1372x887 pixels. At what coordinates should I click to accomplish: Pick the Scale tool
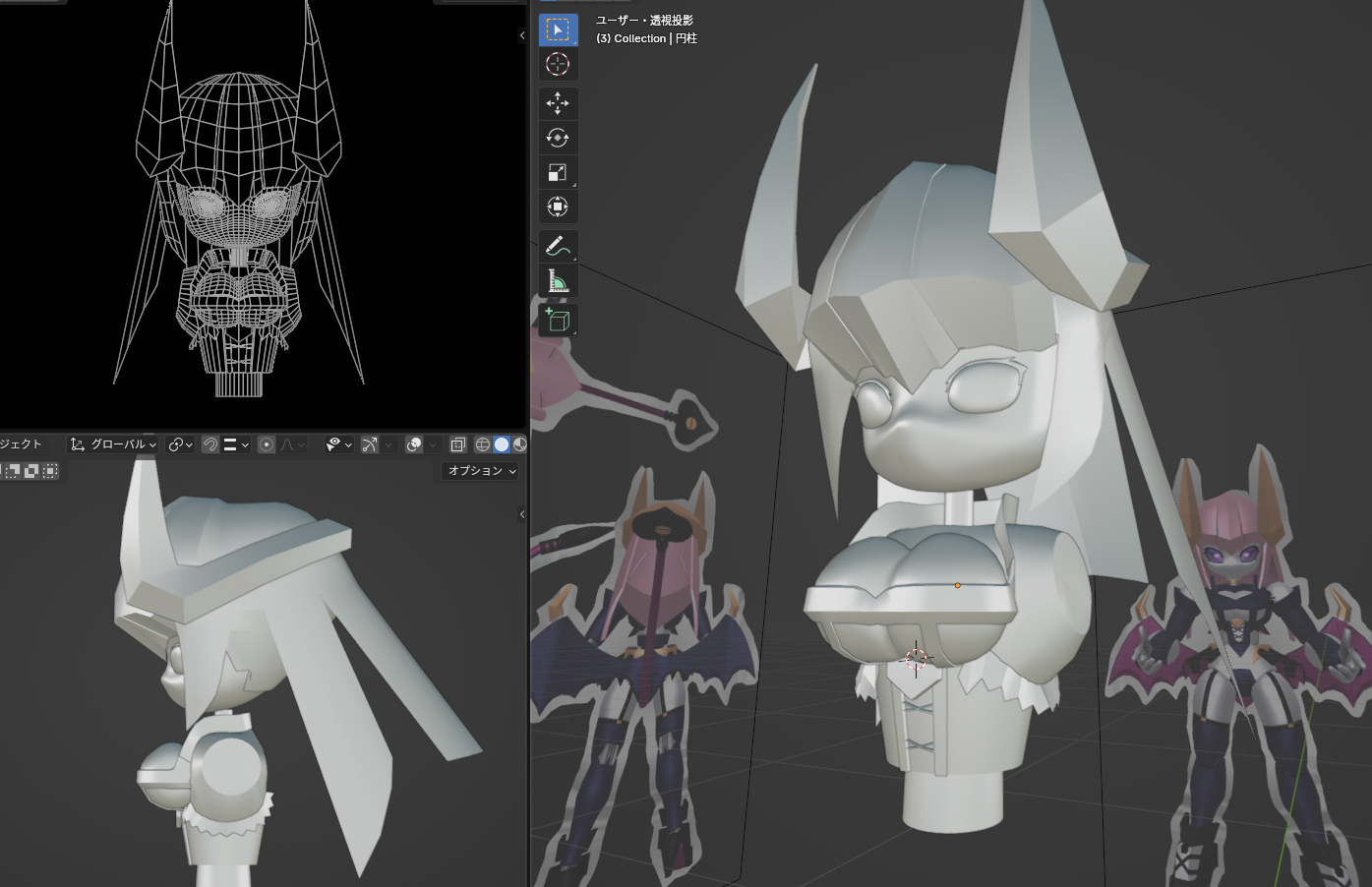558,172
